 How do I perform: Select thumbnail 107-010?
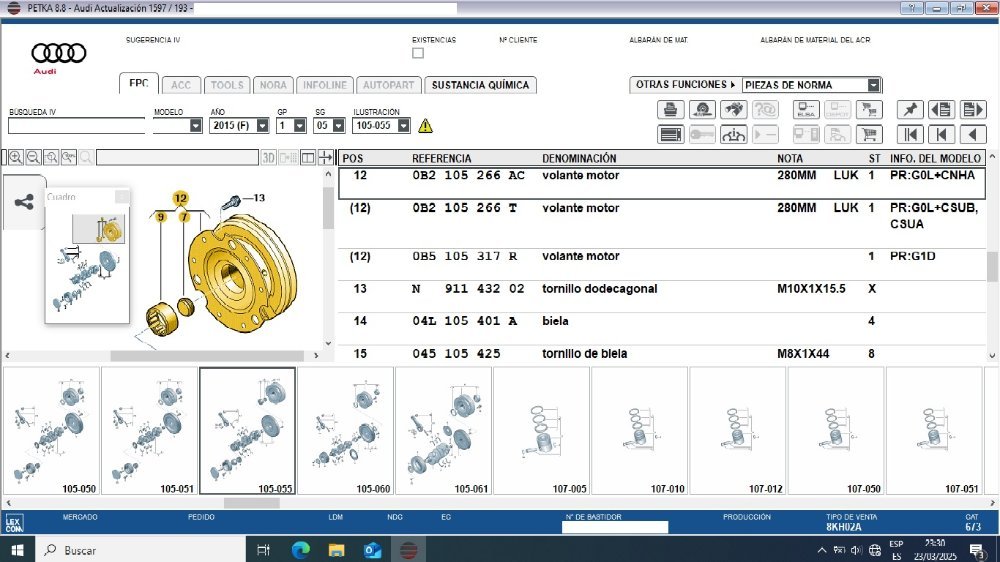tap(640, 431)
